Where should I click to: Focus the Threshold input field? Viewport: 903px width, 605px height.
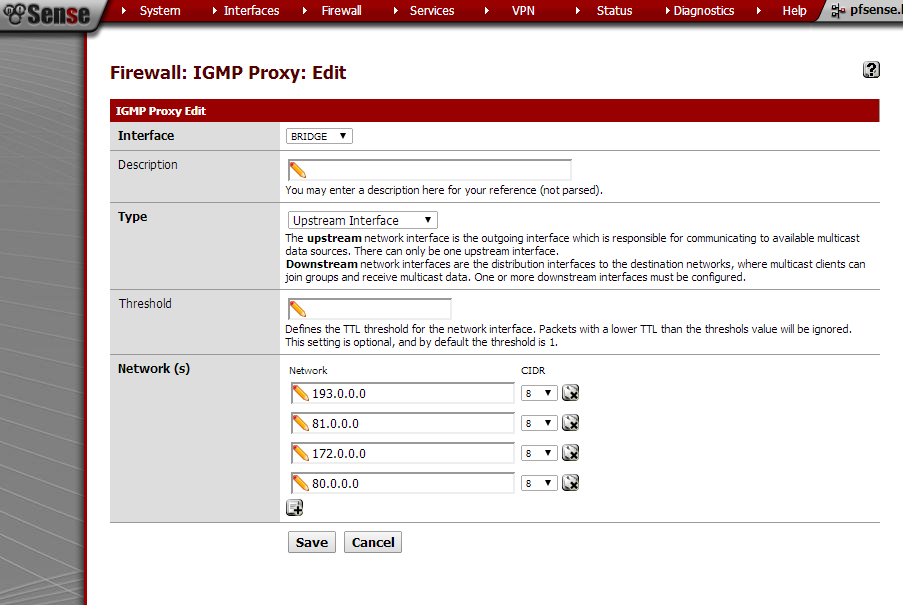(x=370, y=309)
